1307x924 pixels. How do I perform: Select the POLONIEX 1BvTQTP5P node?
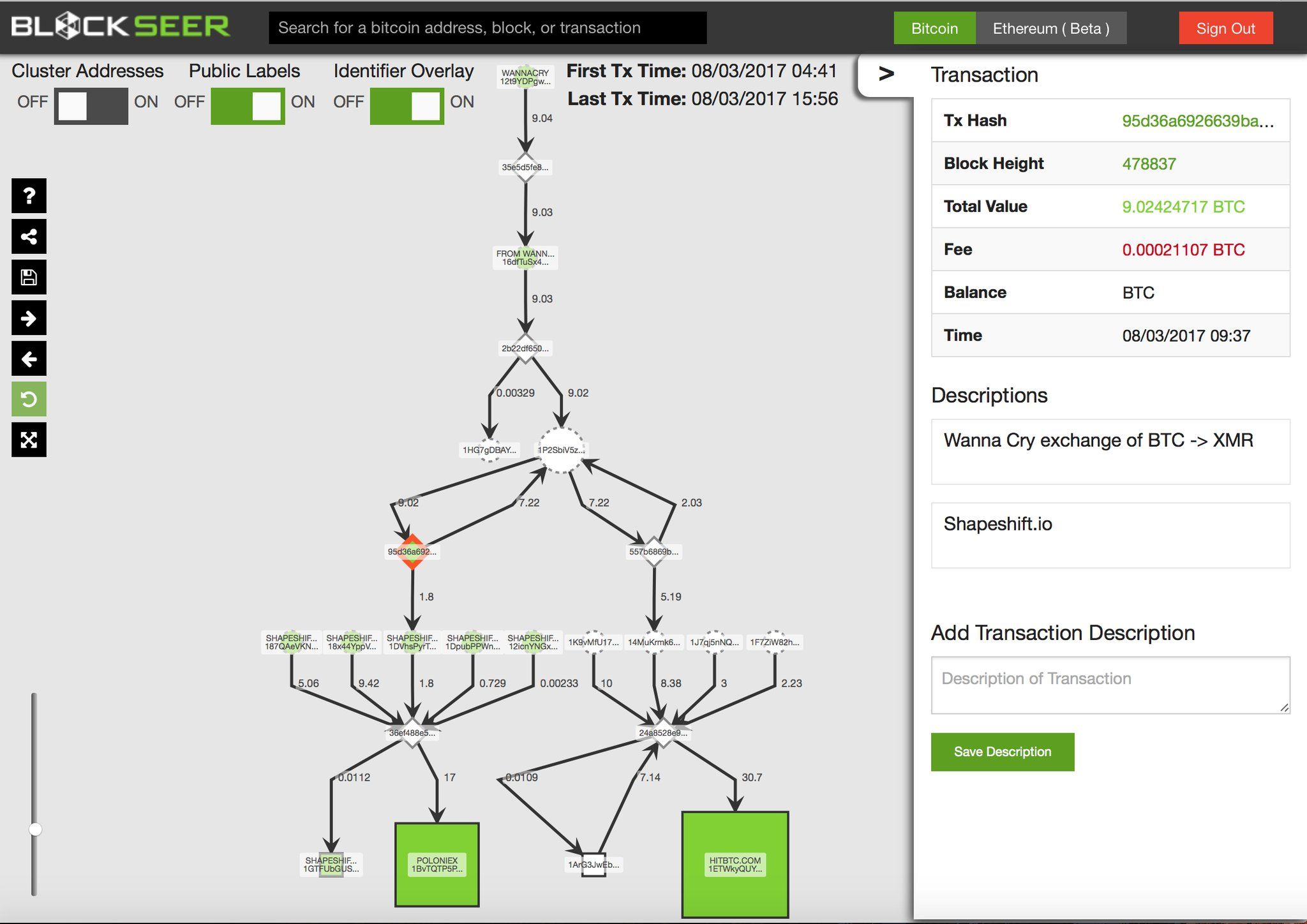click(x=437, y=865)
